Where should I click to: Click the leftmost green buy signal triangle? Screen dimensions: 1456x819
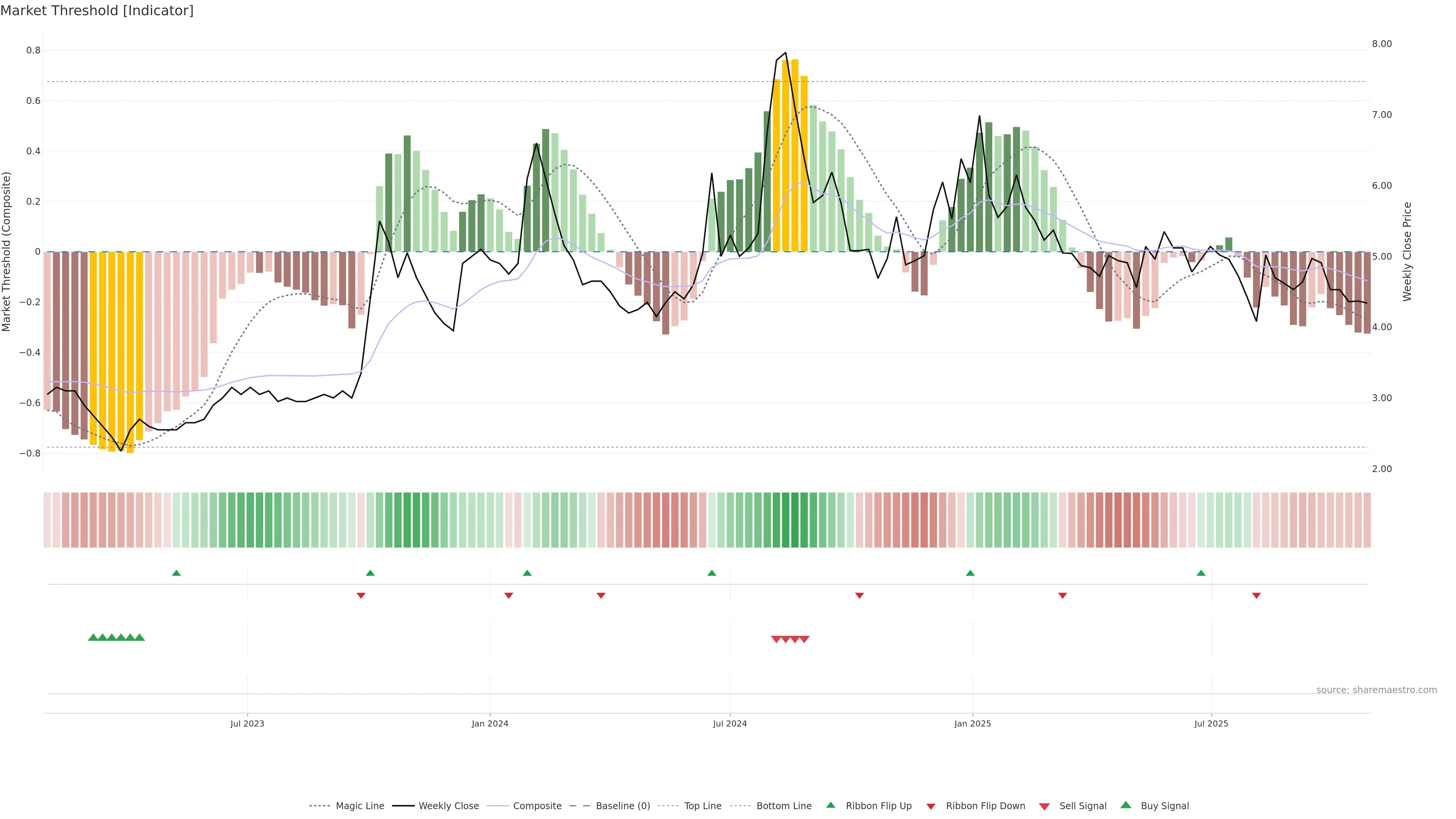[93, 637]
